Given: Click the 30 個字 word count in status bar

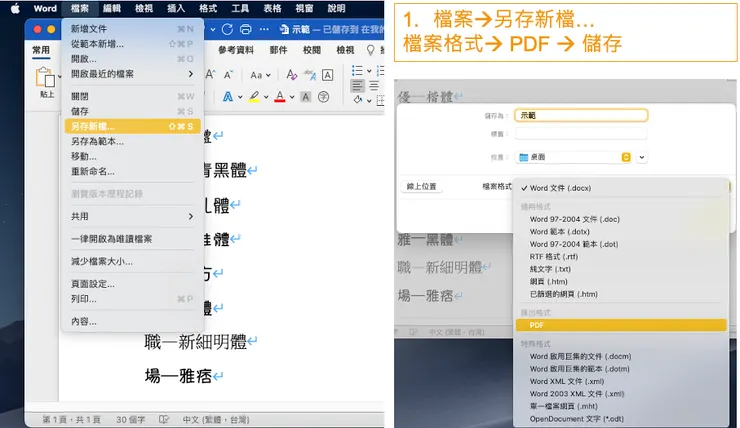Looking at the screenshot, I should click(x=131, y=420).
